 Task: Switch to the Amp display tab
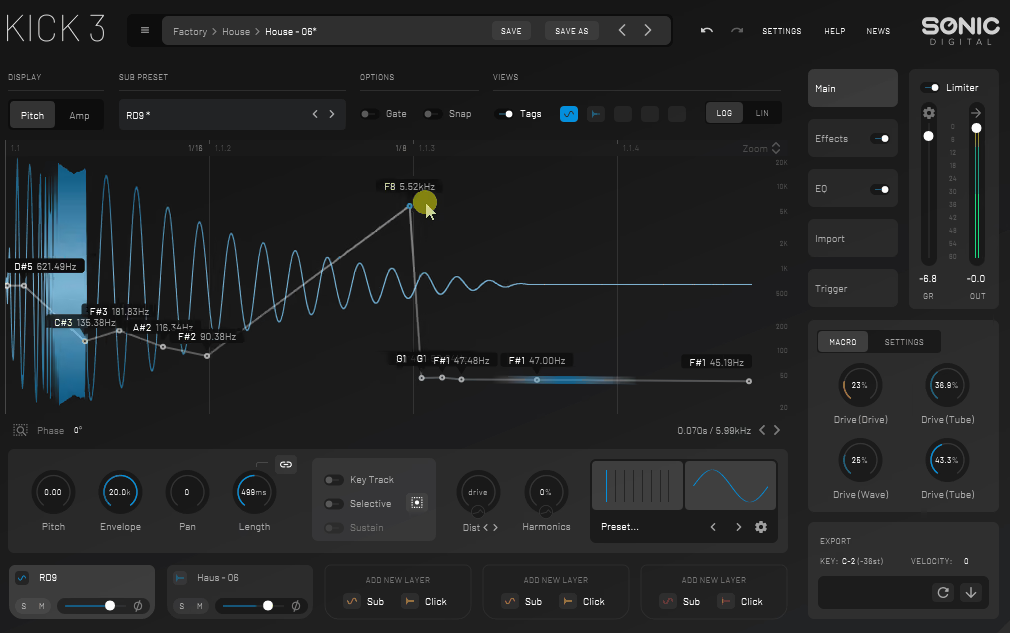click(x=79, y=115)
